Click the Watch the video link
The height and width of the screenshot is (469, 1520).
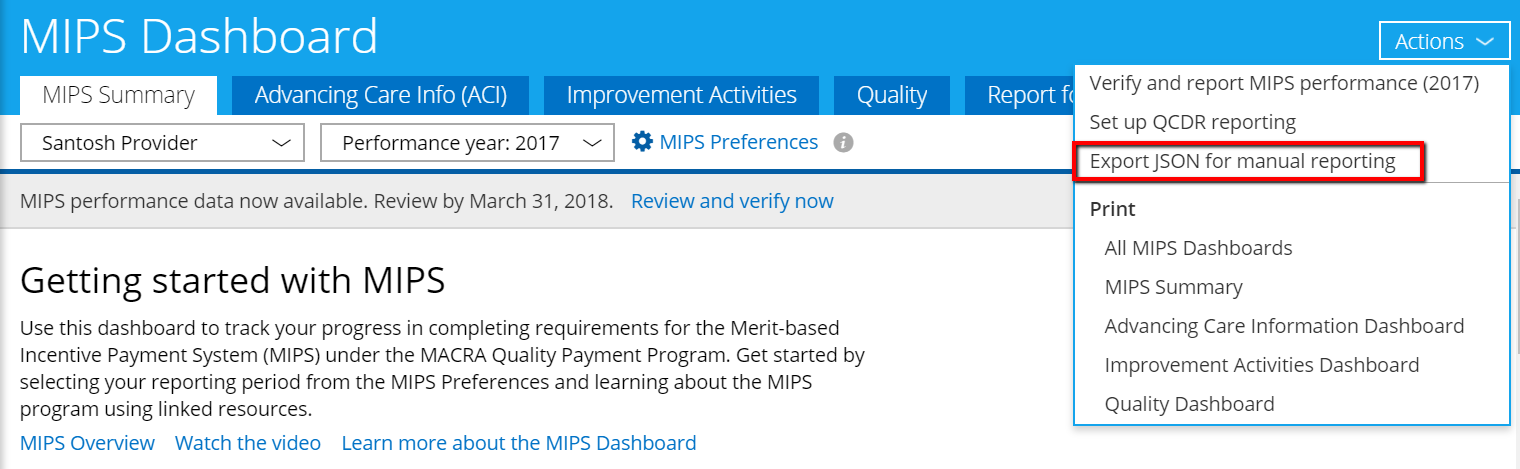248,443
